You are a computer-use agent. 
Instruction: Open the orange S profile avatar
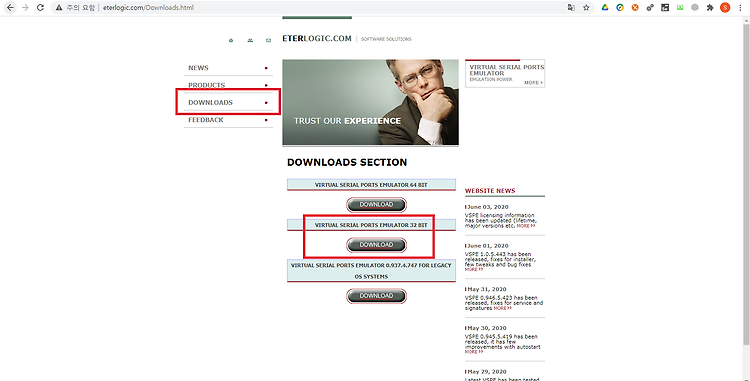pyautogui.click(x=725, y=8)
